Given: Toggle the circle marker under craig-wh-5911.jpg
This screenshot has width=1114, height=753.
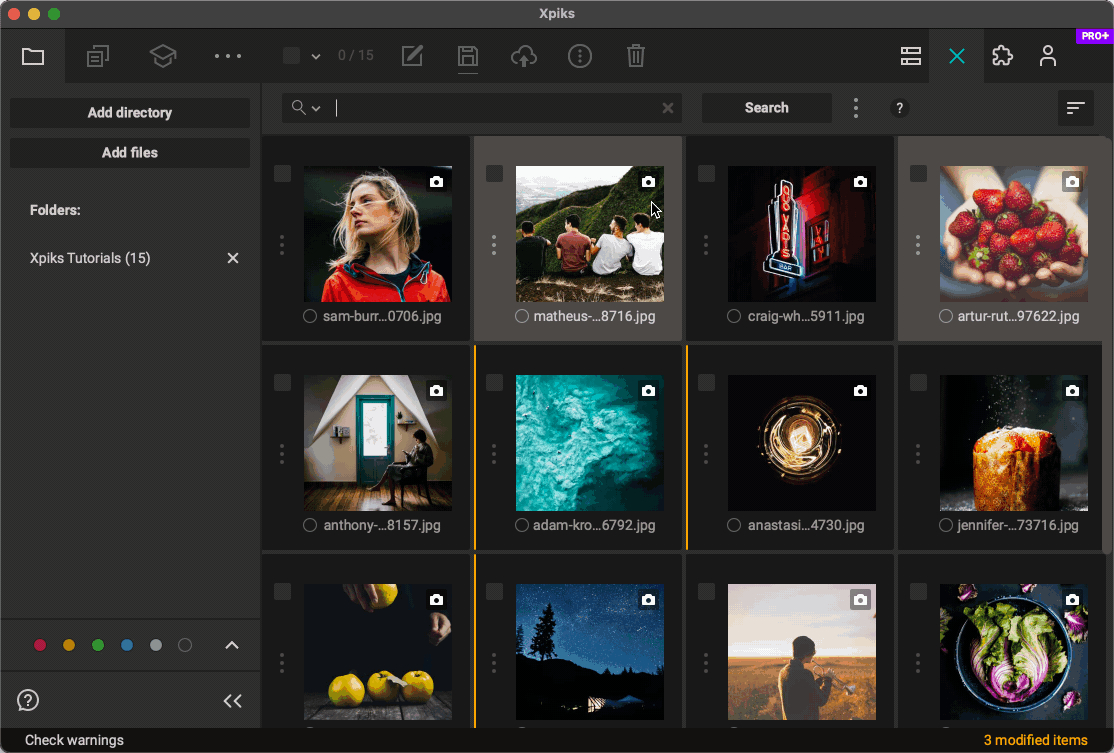Looking at the screenshot, I should 733,315.
